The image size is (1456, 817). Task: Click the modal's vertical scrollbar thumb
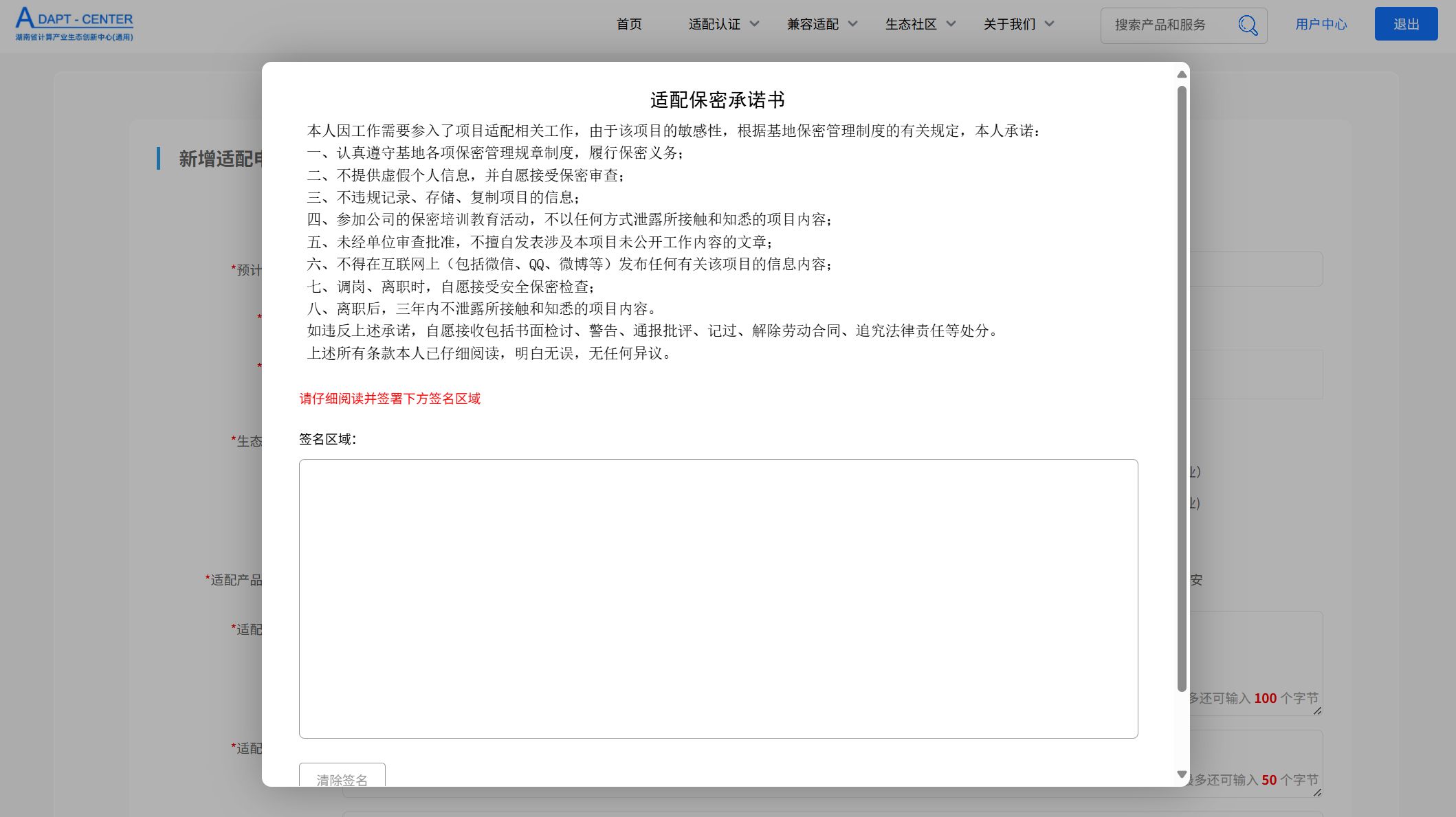pyautogui.click(x=1182, y=388)
